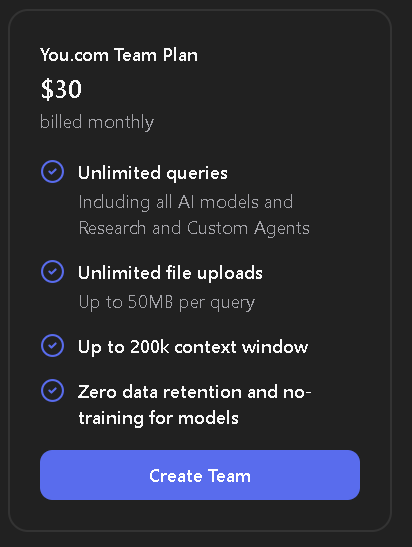Click Up to 50MB per query text

click(167, 302)
